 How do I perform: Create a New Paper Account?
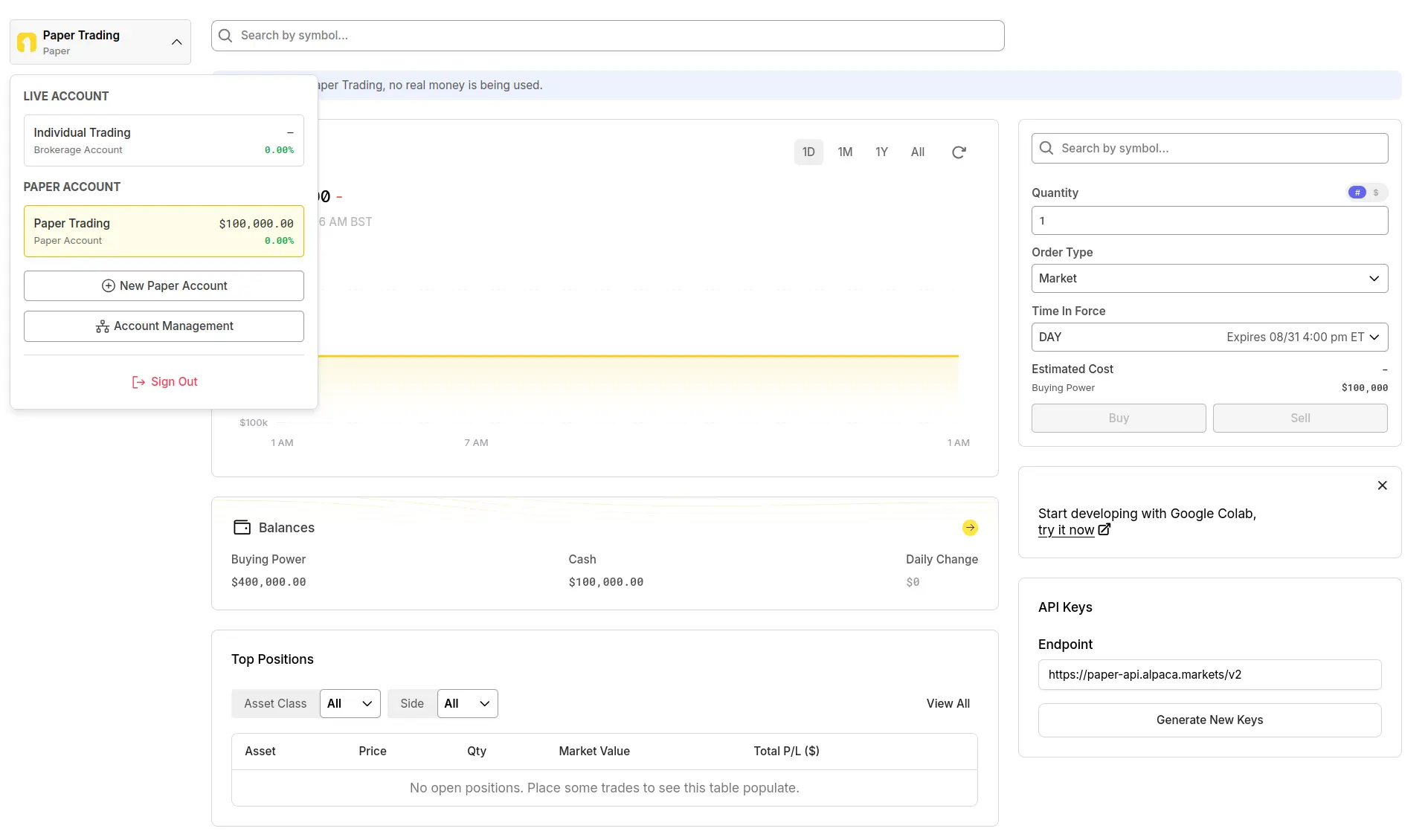(x=164, y=285)
